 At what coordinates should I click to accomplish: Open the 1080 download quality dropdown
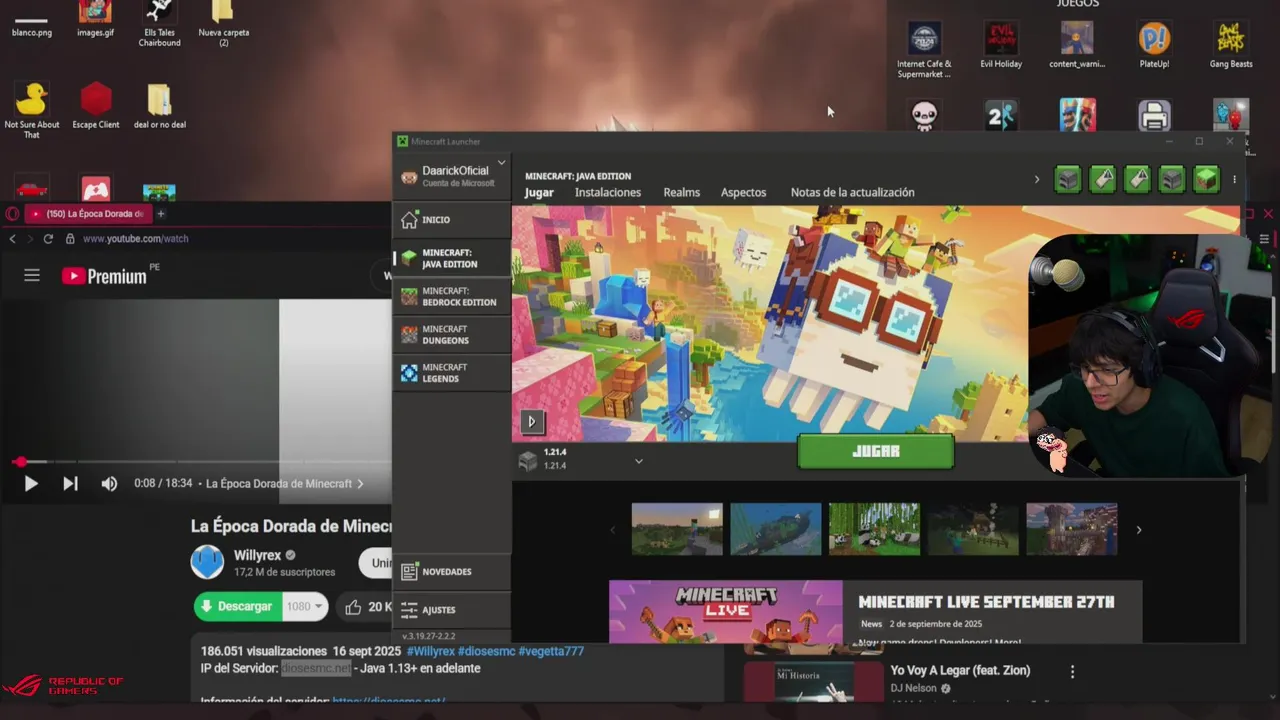tap(305, 606)
